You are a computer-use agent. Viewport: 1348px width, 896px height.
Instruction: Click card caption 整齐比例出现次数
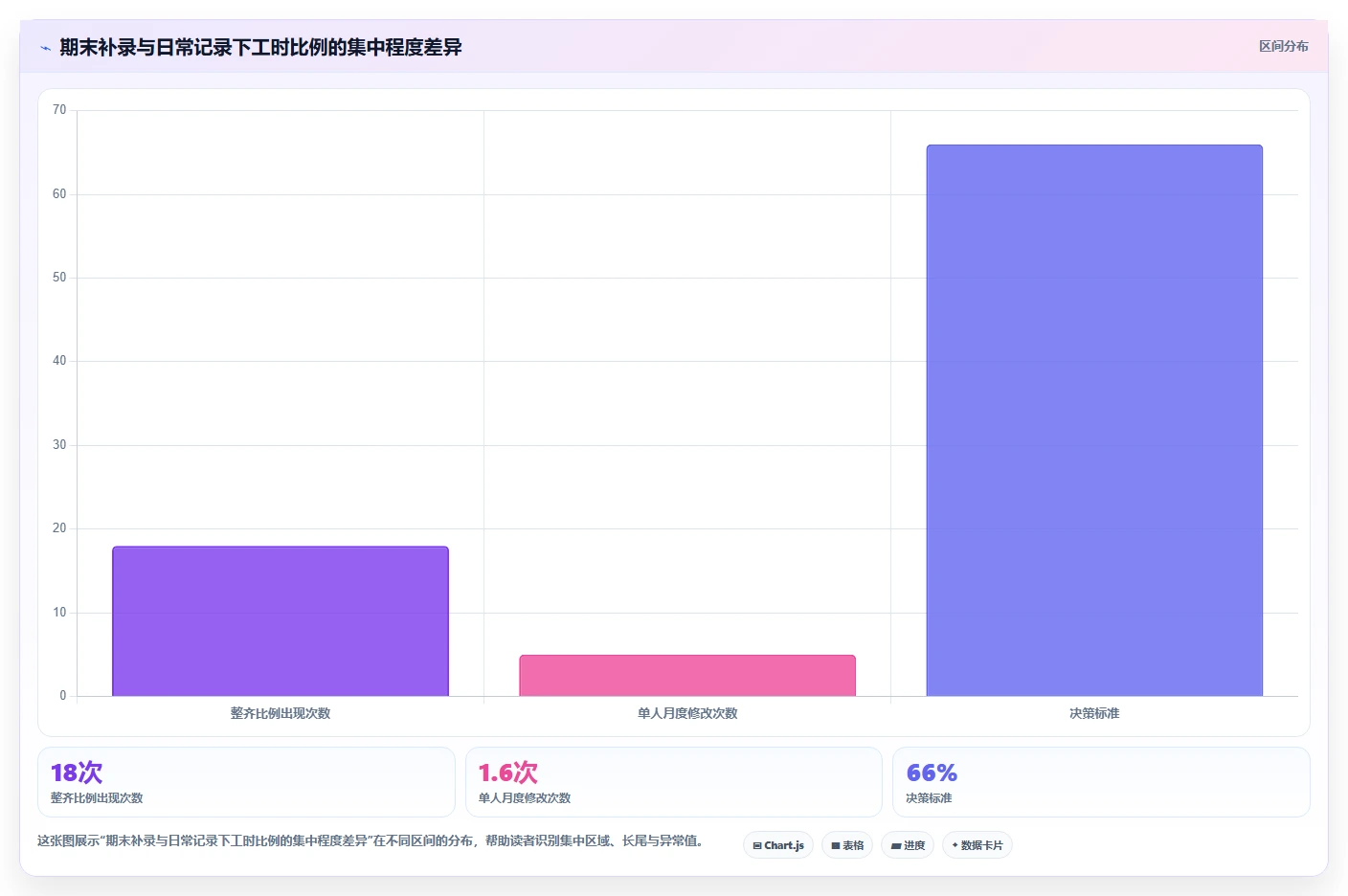click(97, 798)
